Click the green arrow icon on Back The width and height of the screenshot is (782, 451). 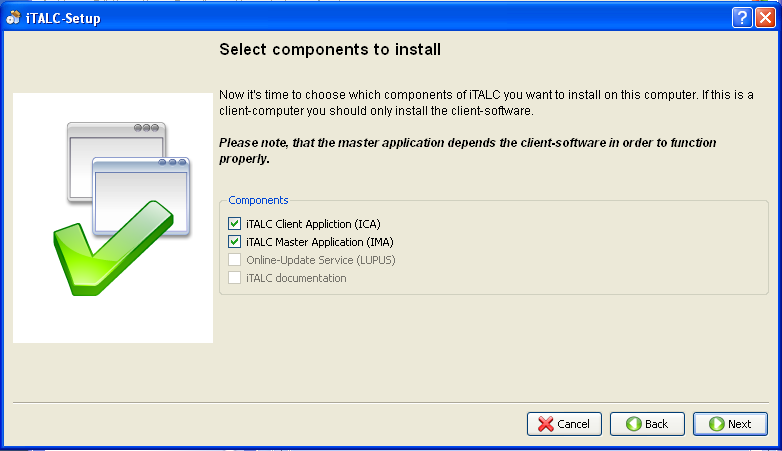(633, 424)
